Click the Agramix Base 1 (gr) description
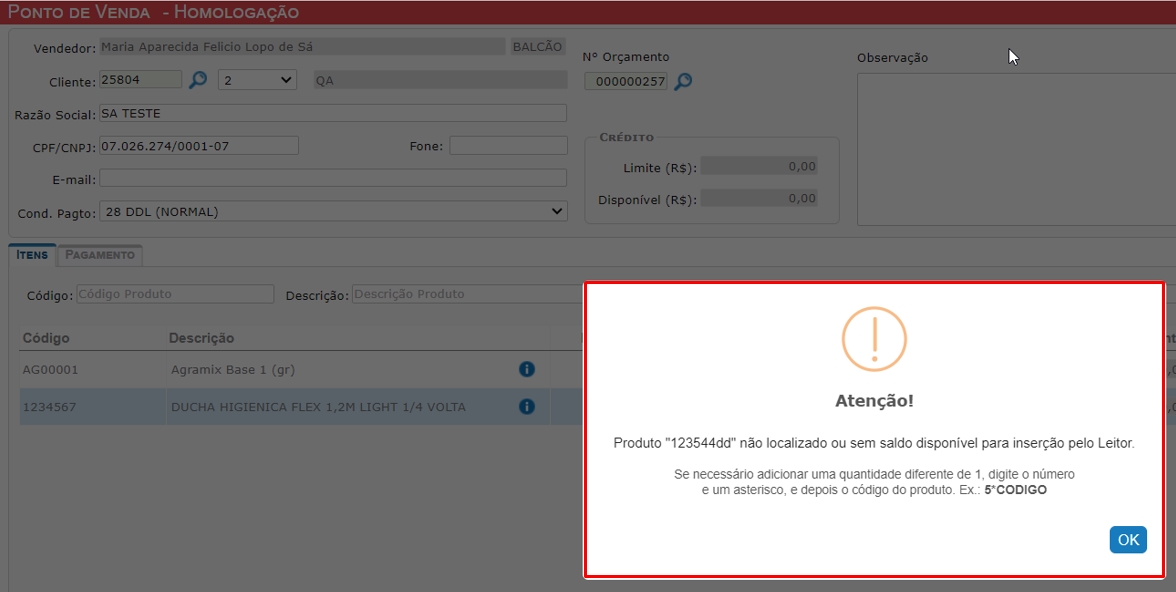The image size is (1176, 592). click(x=233, y=370)
